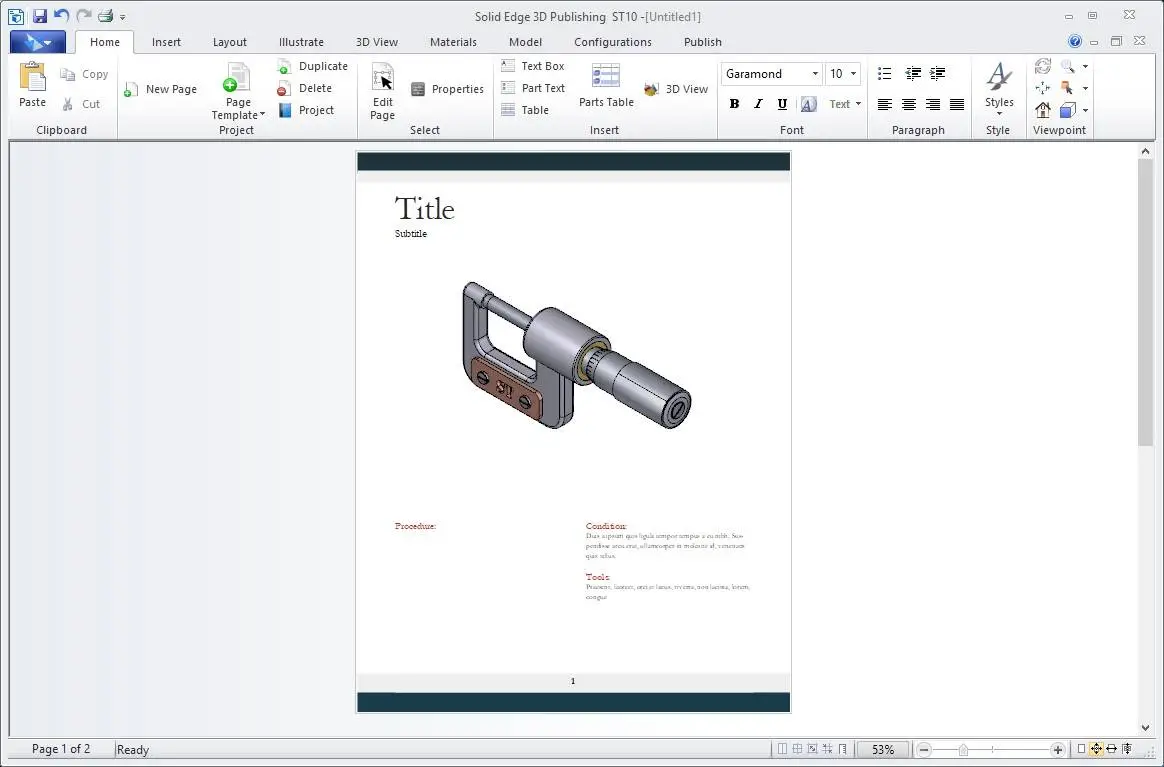Set paragraph alignment to justified
The width and height of the screenshot is (1164, 767).
pyautogui.click(x=957, y=105)
